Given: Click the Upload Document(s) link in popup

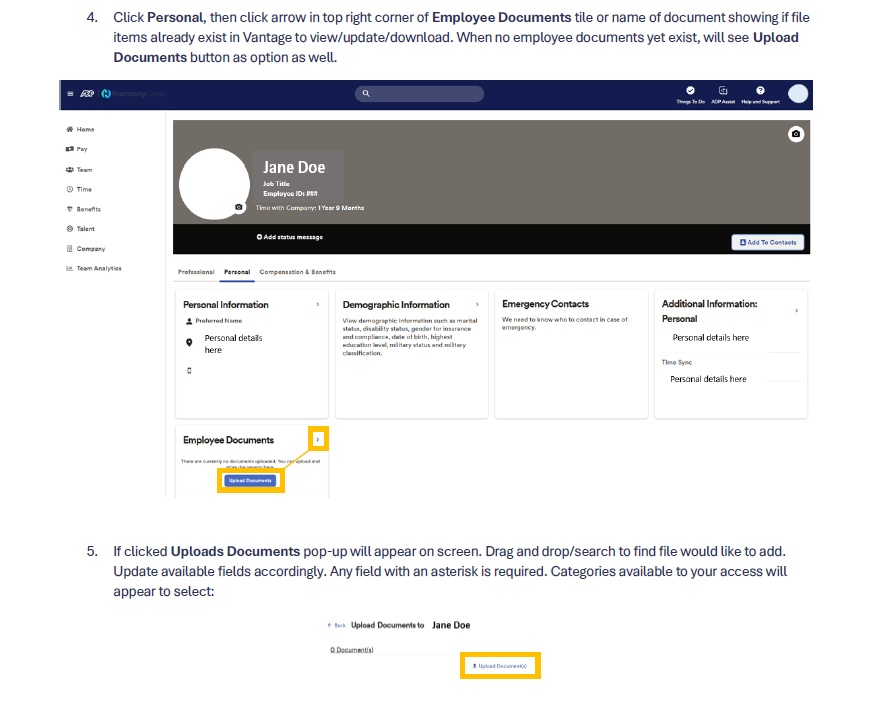Looking at the screenshot, I should point(500,666).
